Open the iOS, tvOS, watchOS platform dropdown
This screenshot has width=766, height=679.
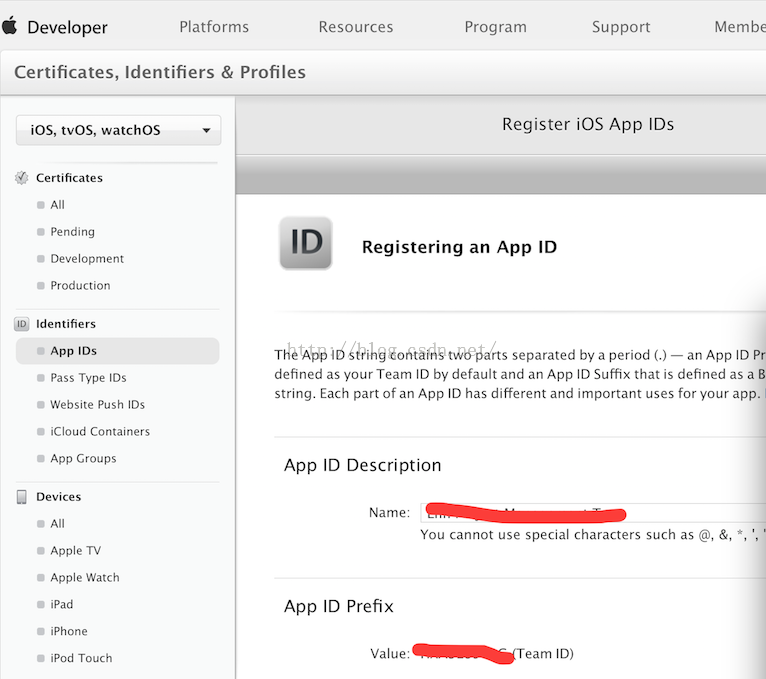(x=118, y=130)
